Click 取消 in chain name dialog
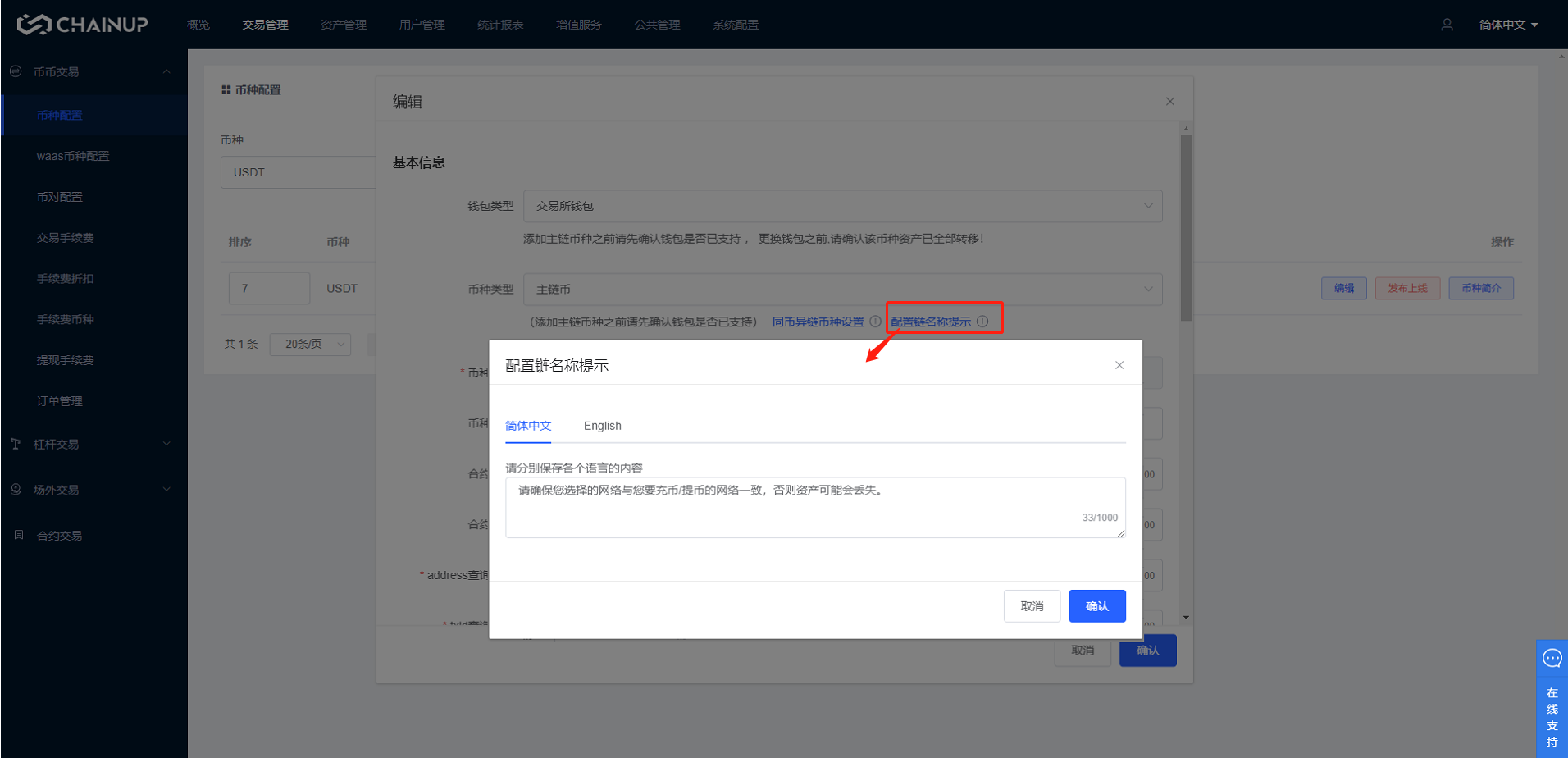1568x758 pixels. 1032,606
